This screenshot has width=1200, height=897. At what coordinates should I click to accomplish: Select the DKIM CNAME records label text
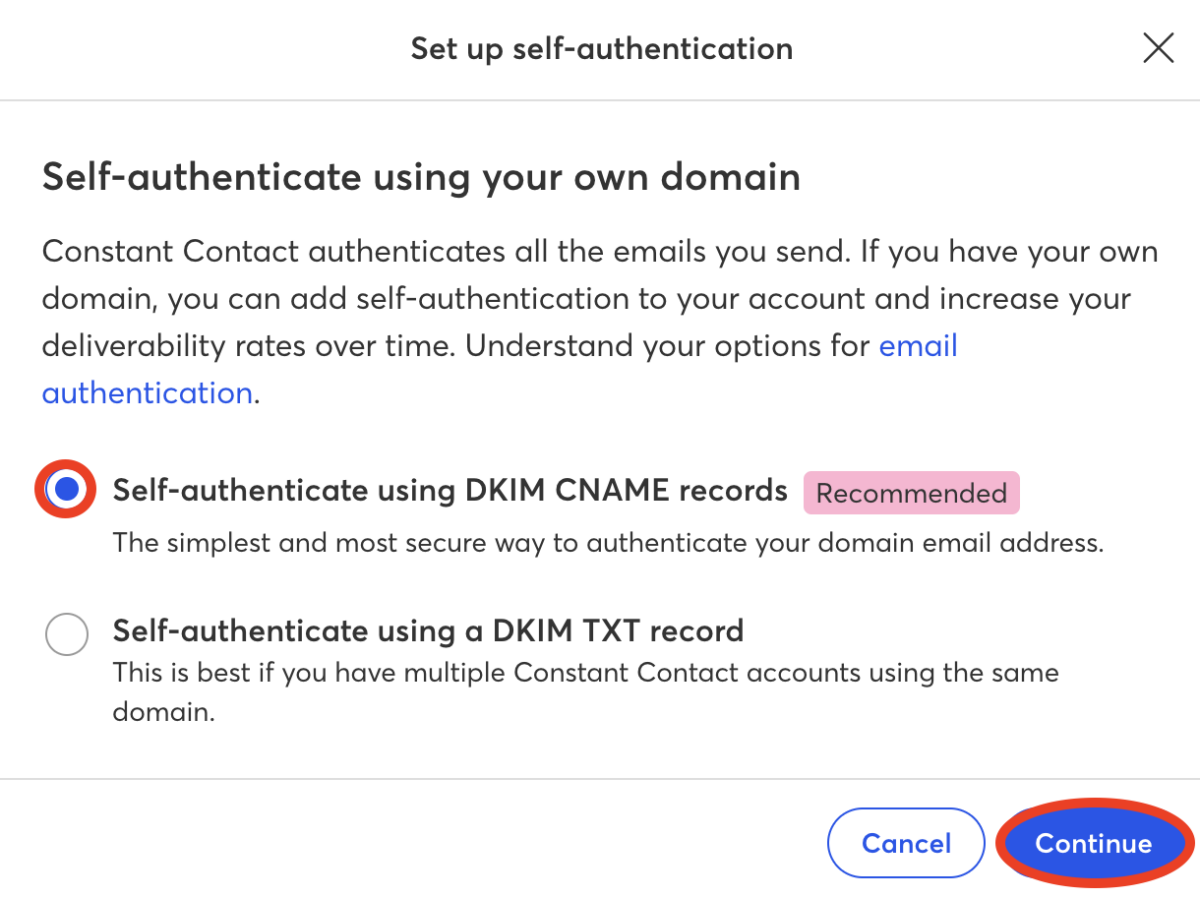pyautogui.click(x=448, y=490)
